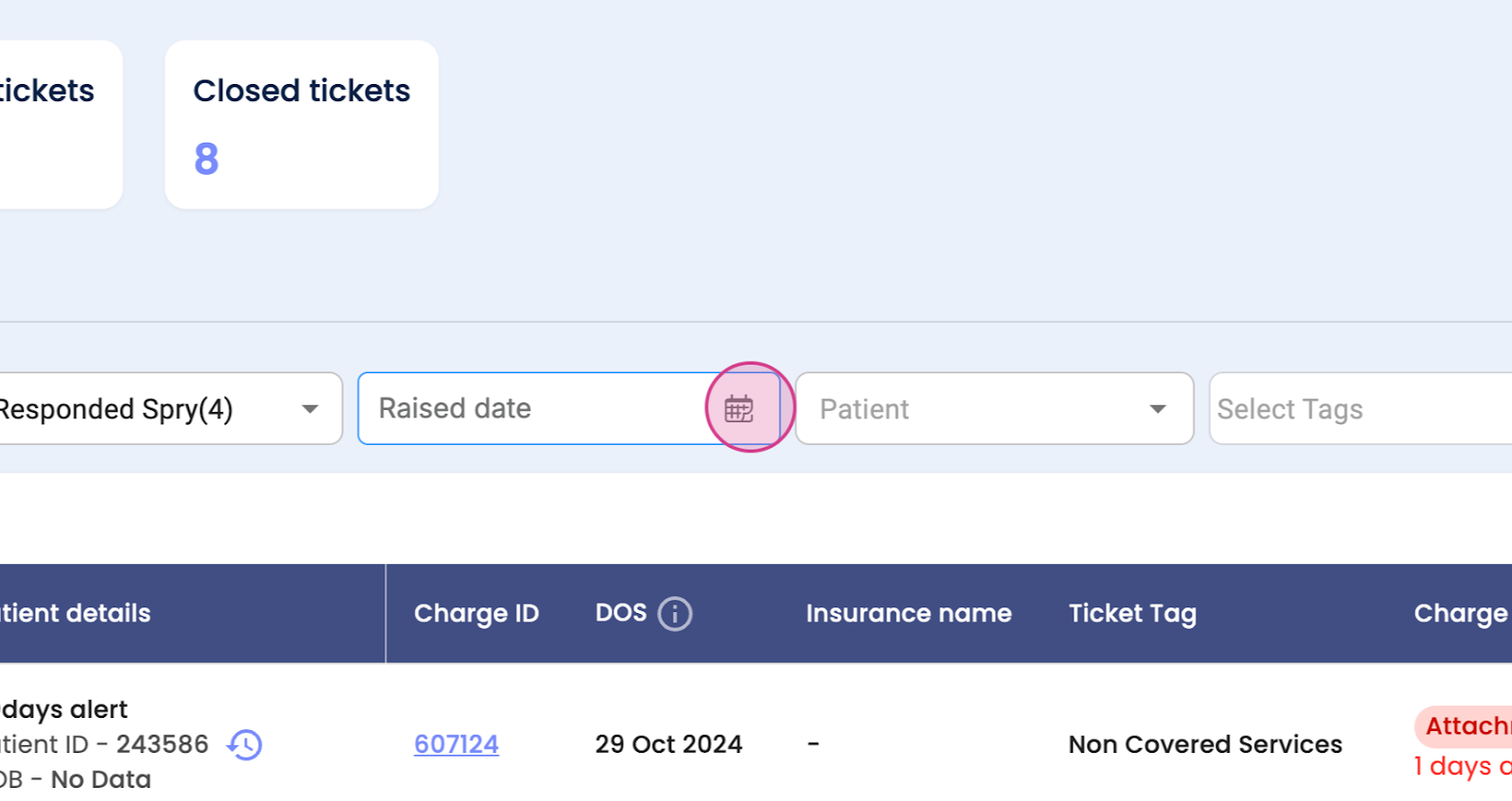Image resolution: width=1512 pixels, height=801 pixels.
Task: Open the Patient filter dropdown
Action: pyautogui.click(x=994, y=409)
